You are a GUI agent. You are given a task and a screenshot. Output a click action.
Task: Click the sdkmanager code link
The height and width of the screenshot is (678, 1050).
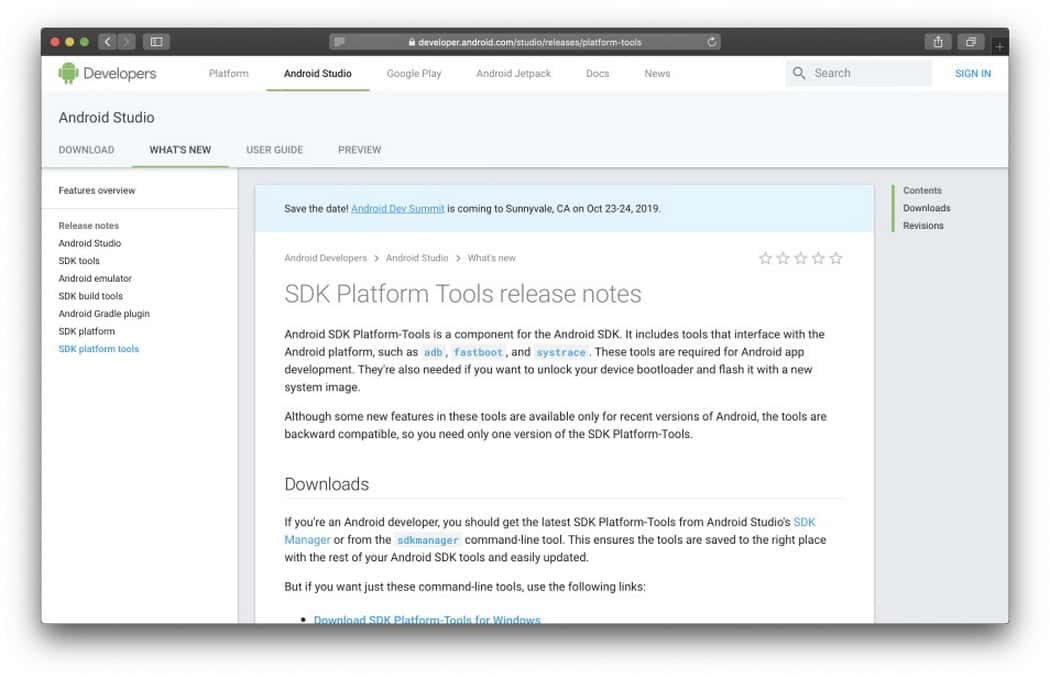[x=427, y=540]
